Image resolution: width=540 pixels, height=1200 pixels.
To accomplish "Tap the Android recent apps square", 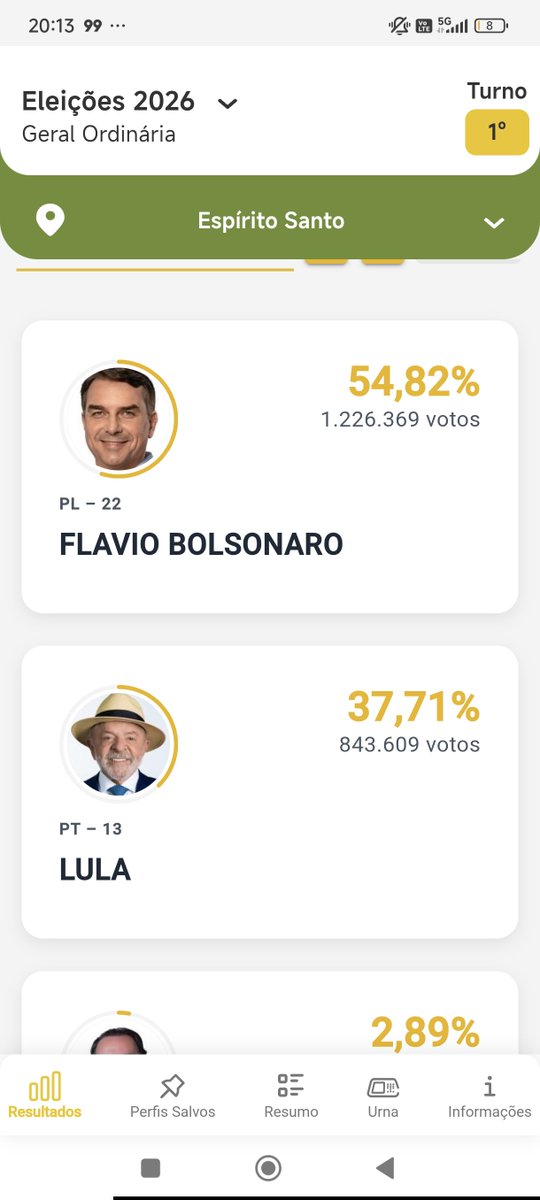I will (x=151, y=1167).
